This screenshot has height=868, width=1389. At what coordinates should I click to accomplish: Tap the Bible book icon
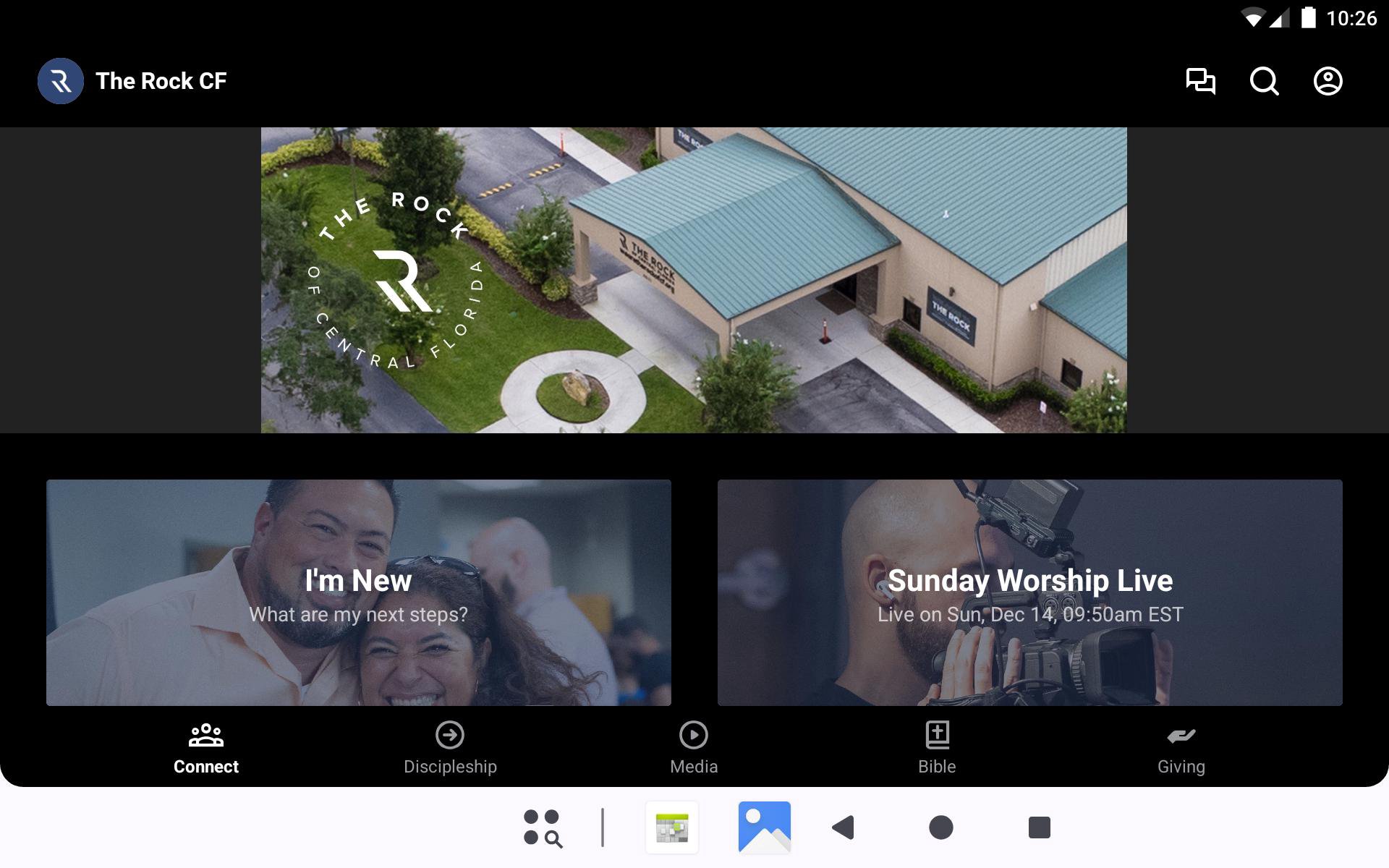click(938, 735)
